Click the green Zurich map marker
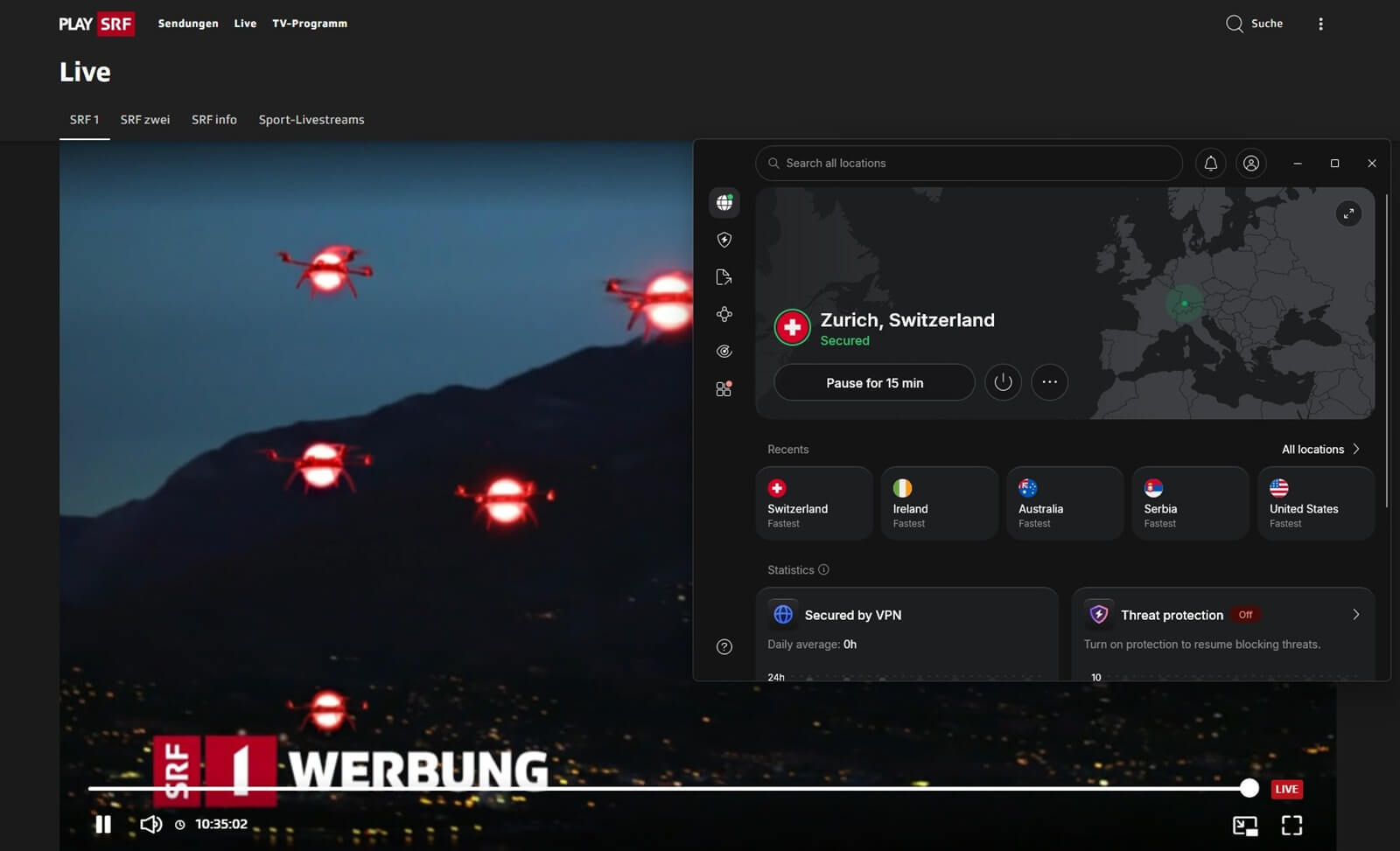The width and height of the screenshot is (1400, 851). [1184, 303]
